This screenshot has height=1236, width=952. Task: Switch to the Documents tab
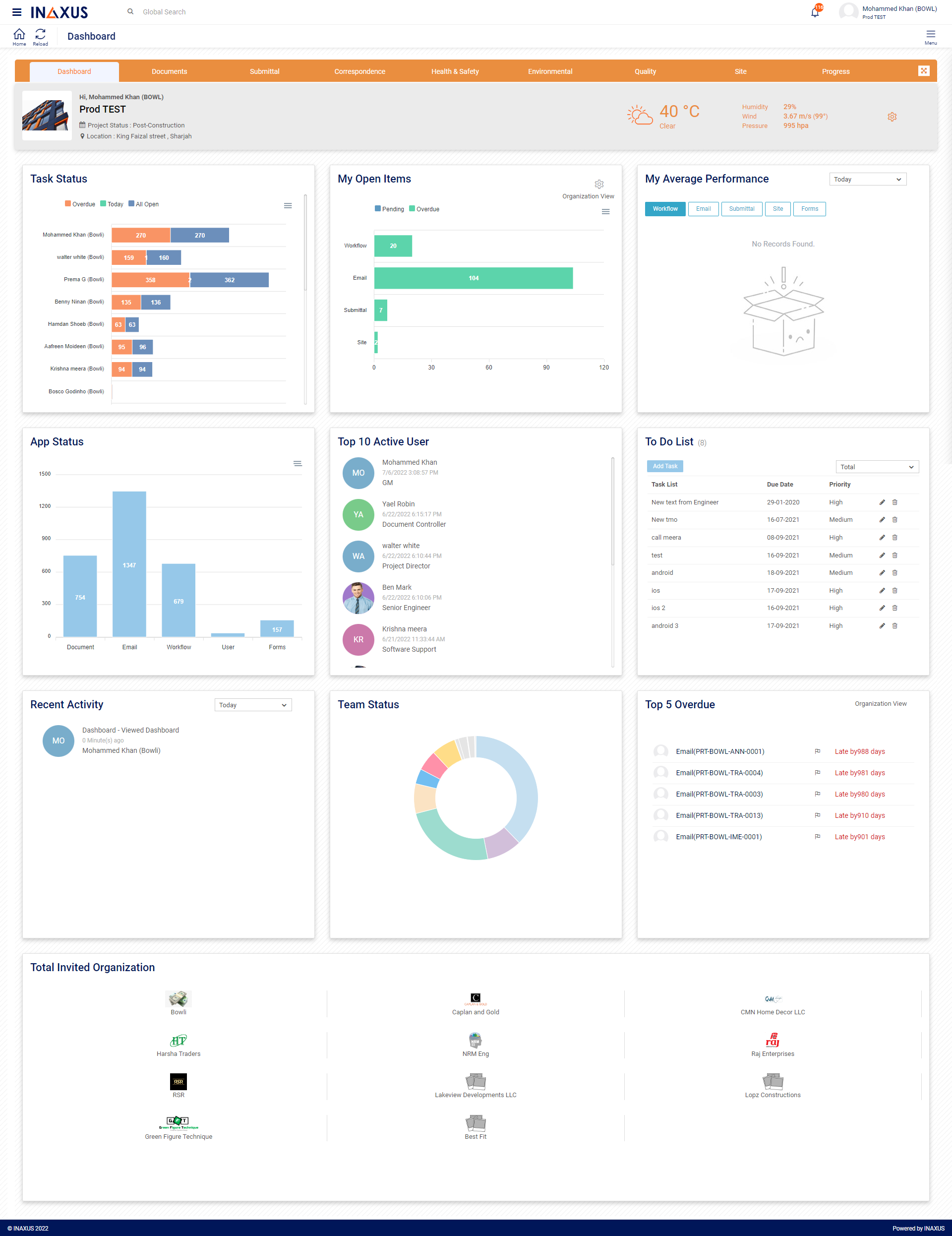[169, 71]
